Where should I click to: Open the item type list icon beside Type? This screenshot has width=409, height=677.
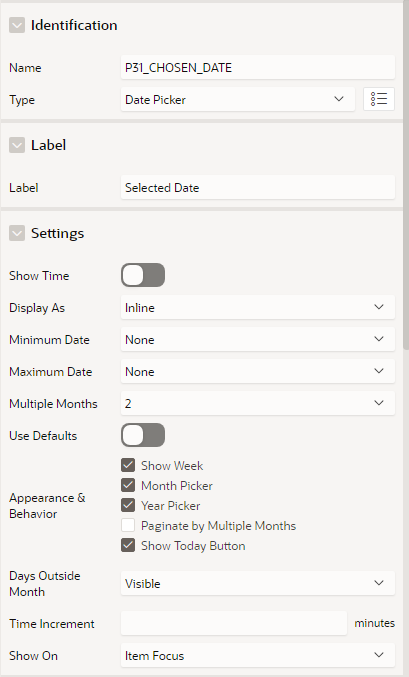[x=379, y=99]
